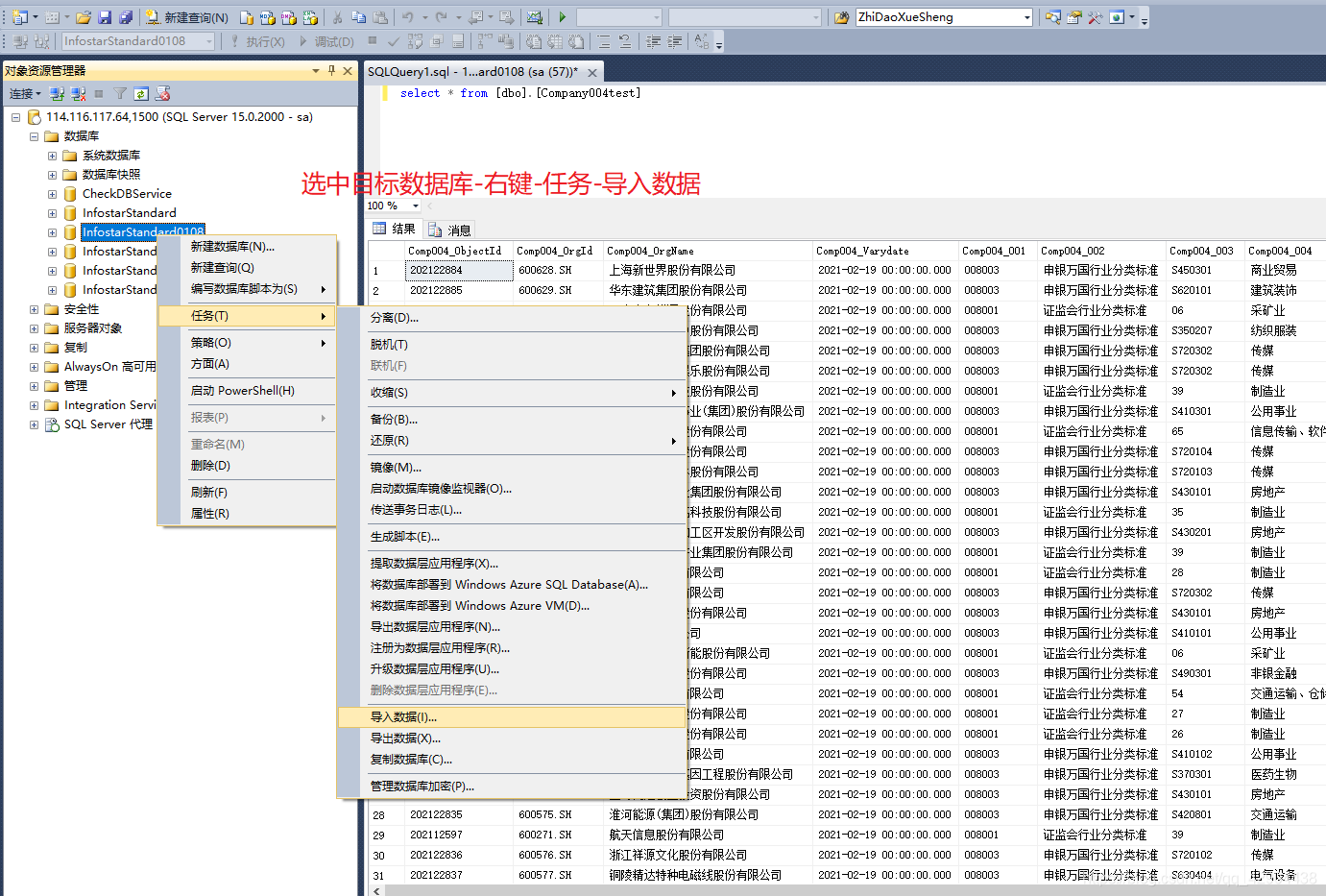Click the Save All icon
Image resolution: width=1326 pixels, height=896 pixels.
[x=126, y=17]
